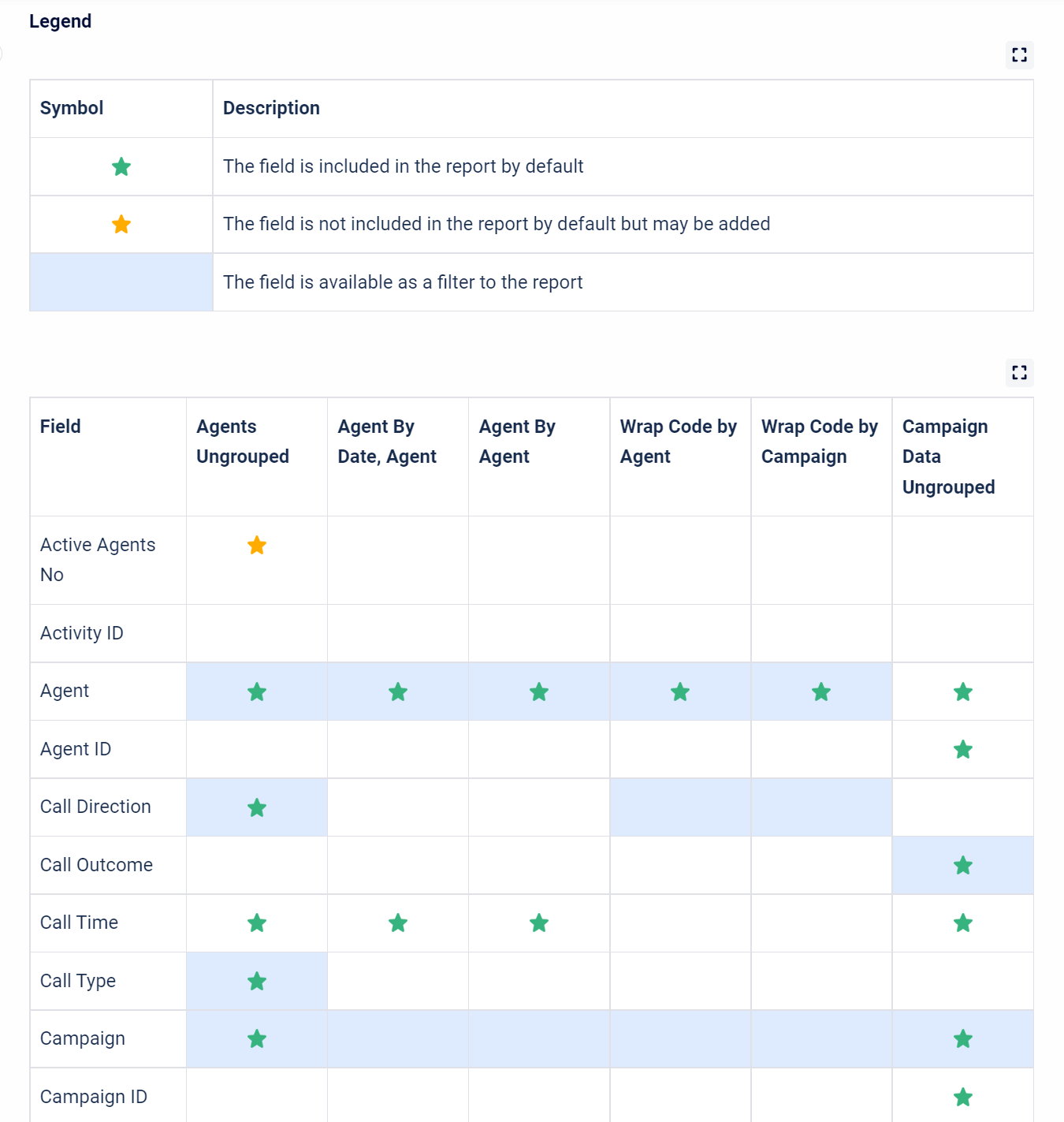Click Call Direction star under Agents Ungrouped
The width and height of the screenshot is (1064, 1122).
pyautogui.click(x=257, y=808)
